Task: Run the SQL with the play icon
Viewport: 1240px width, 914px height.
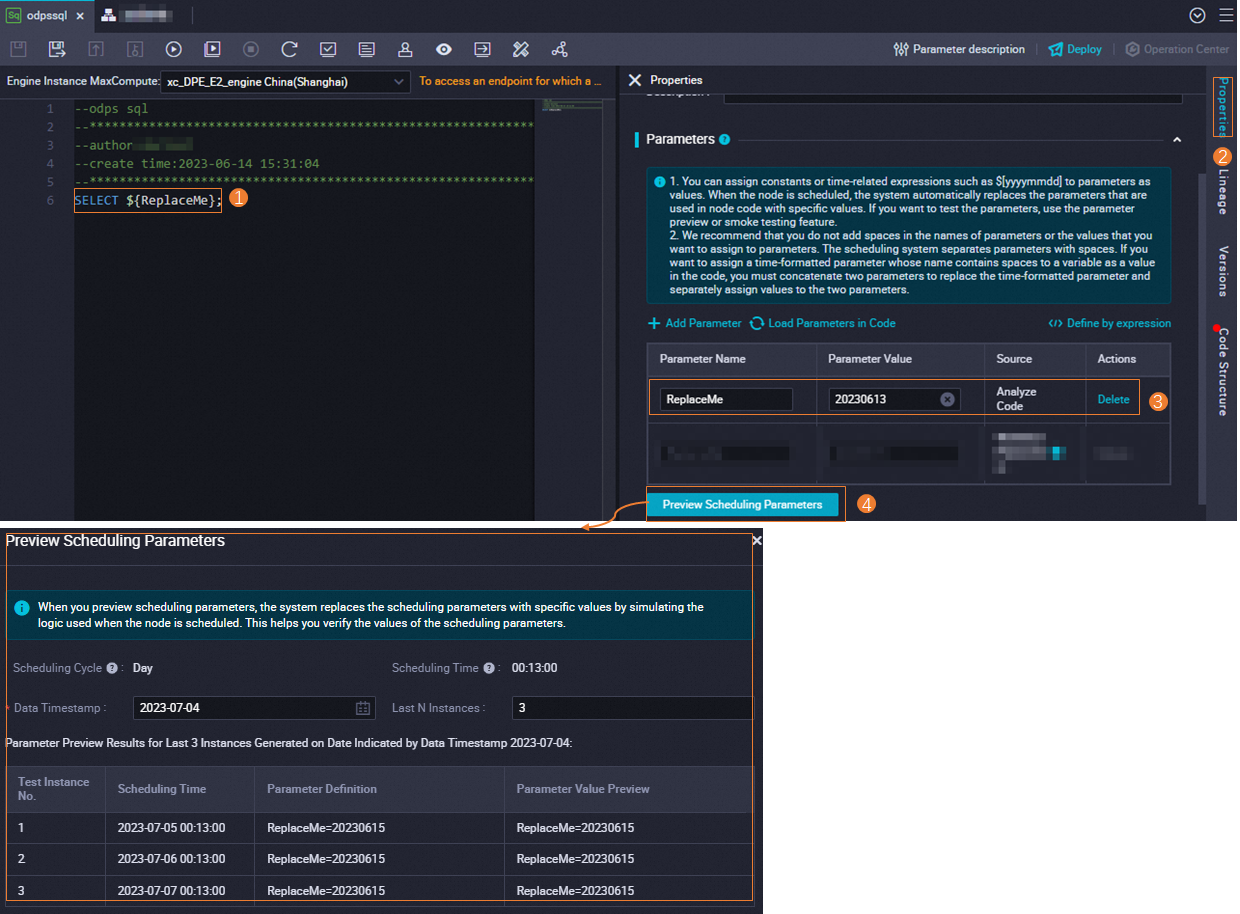Action: (x=174, y=49)
